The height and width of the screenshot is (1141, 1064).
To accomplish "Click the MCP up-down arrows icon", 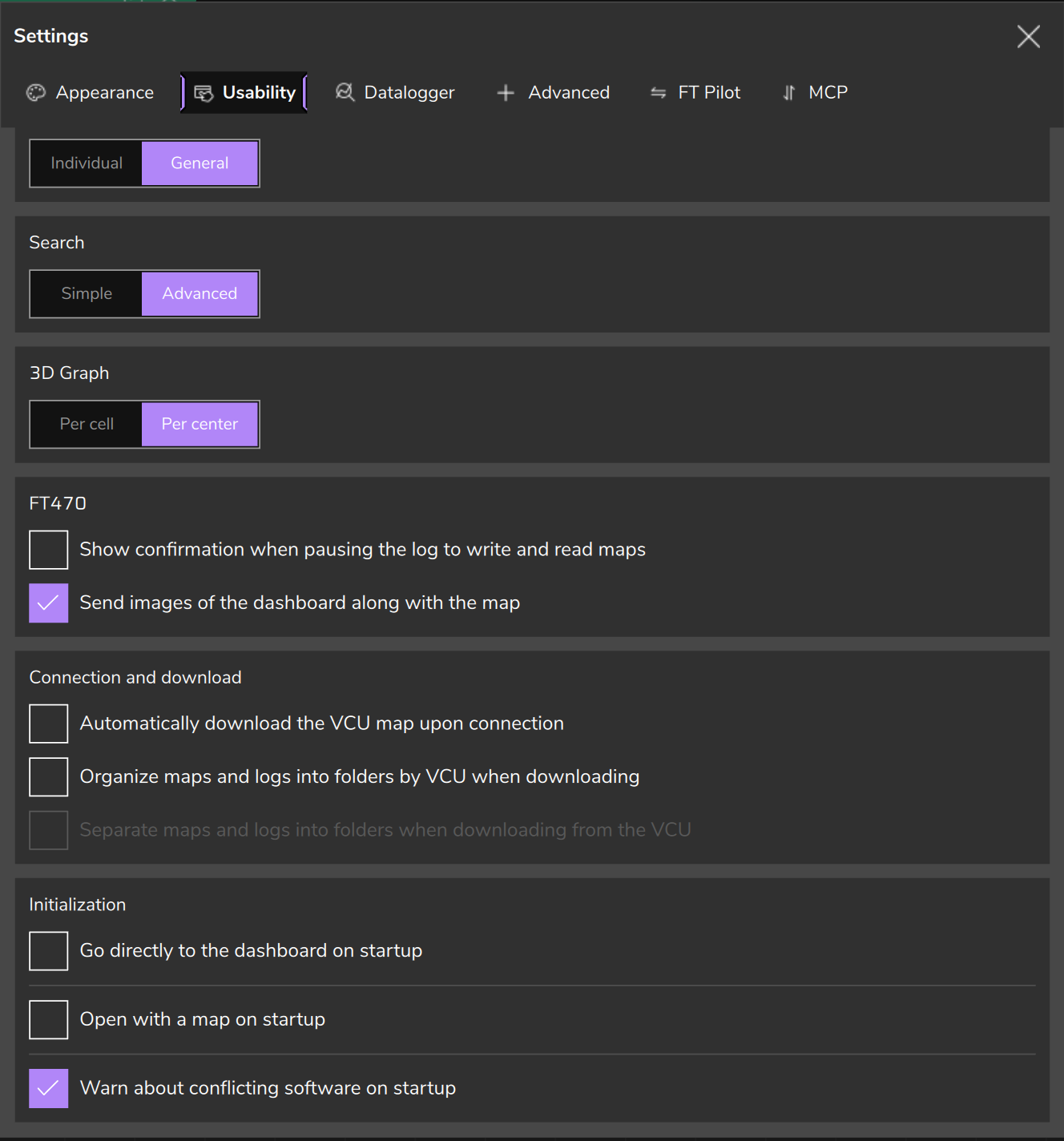I will 789,93.
